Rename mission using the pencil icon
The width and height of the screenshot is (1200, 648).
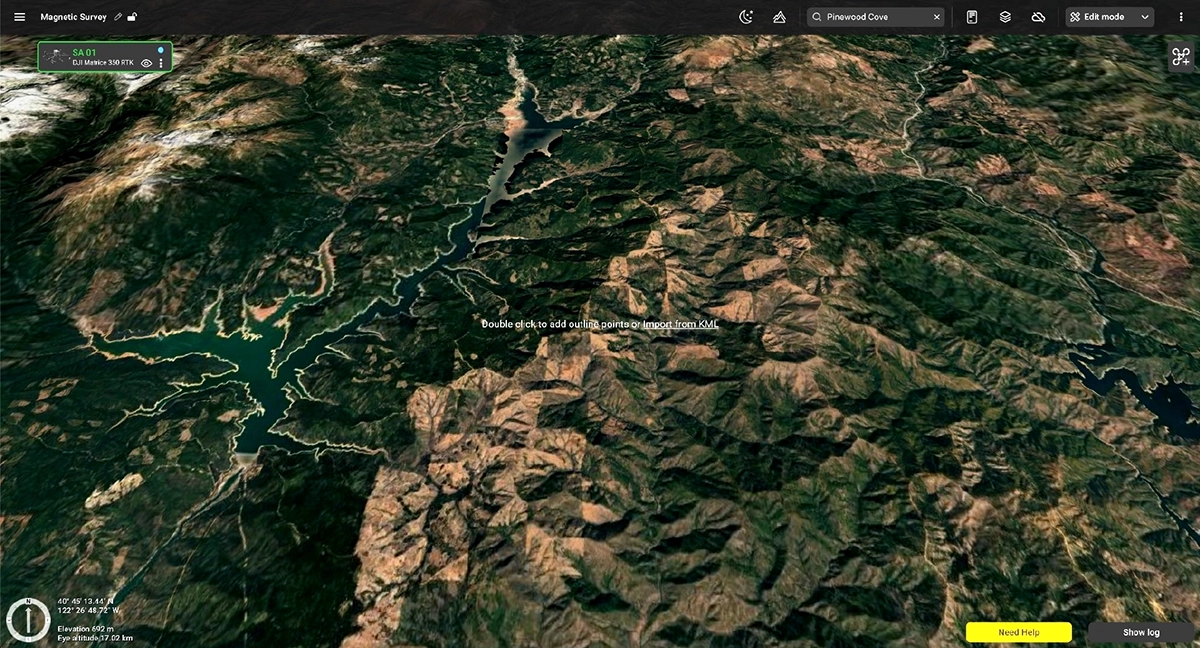(116, 16)
